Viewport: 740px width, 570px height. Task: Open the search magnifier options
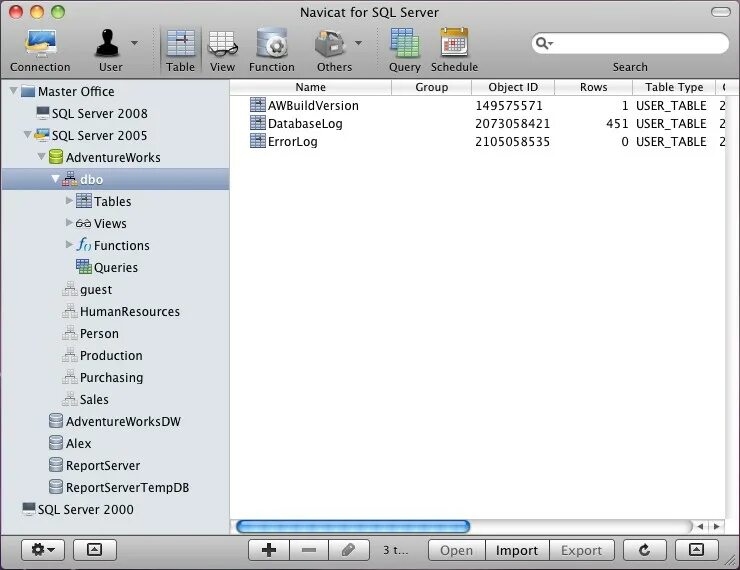[x=544, y=43]
